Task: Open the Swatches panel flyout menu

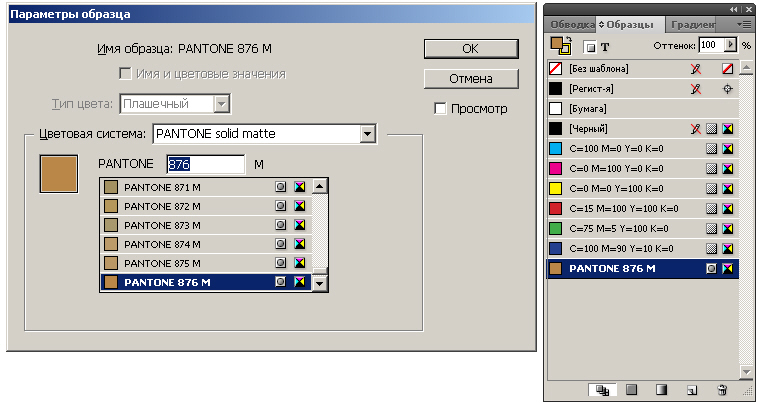Action: 743,24
